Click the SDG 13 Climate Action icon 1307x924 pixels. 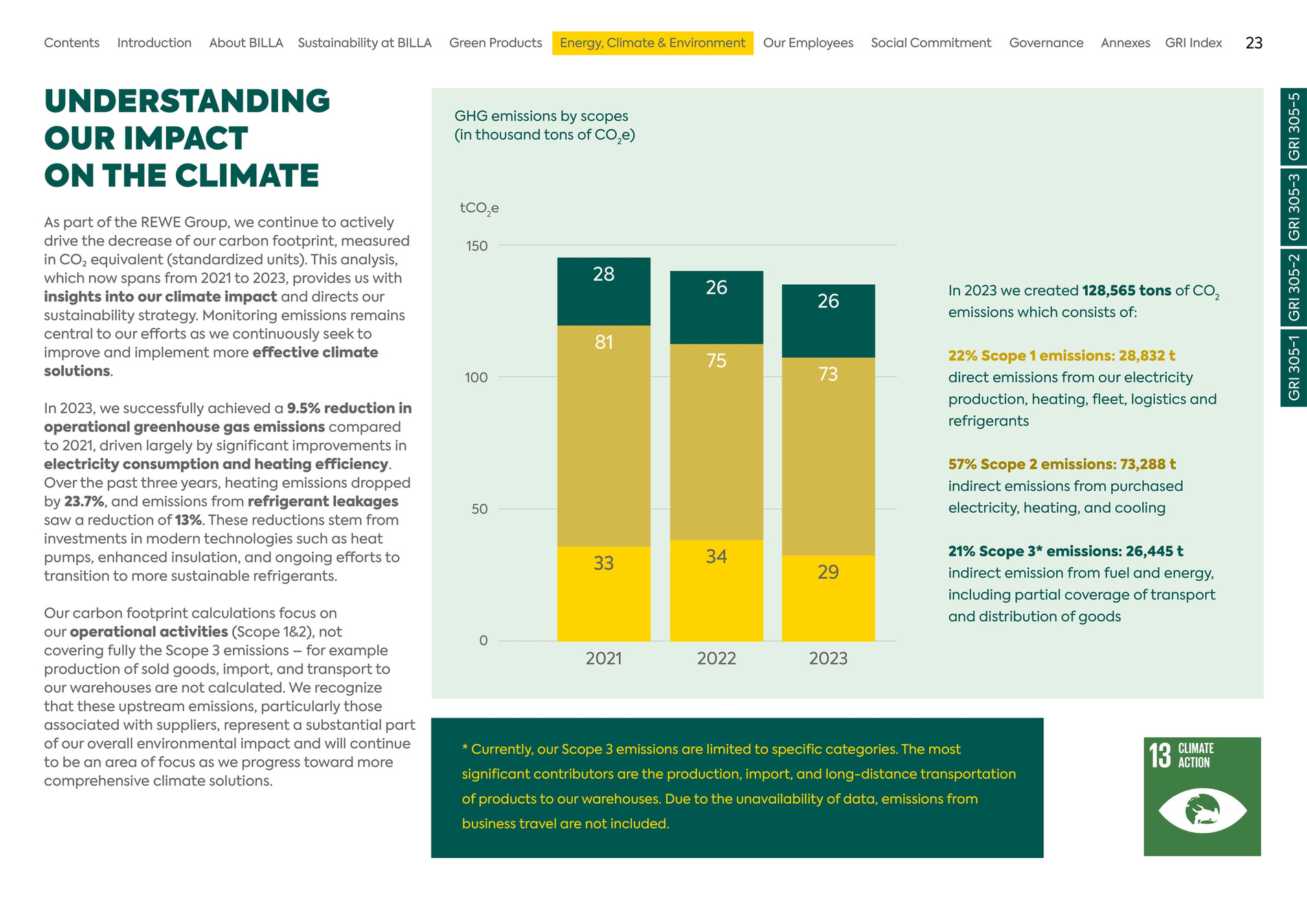click(1202, 796)
